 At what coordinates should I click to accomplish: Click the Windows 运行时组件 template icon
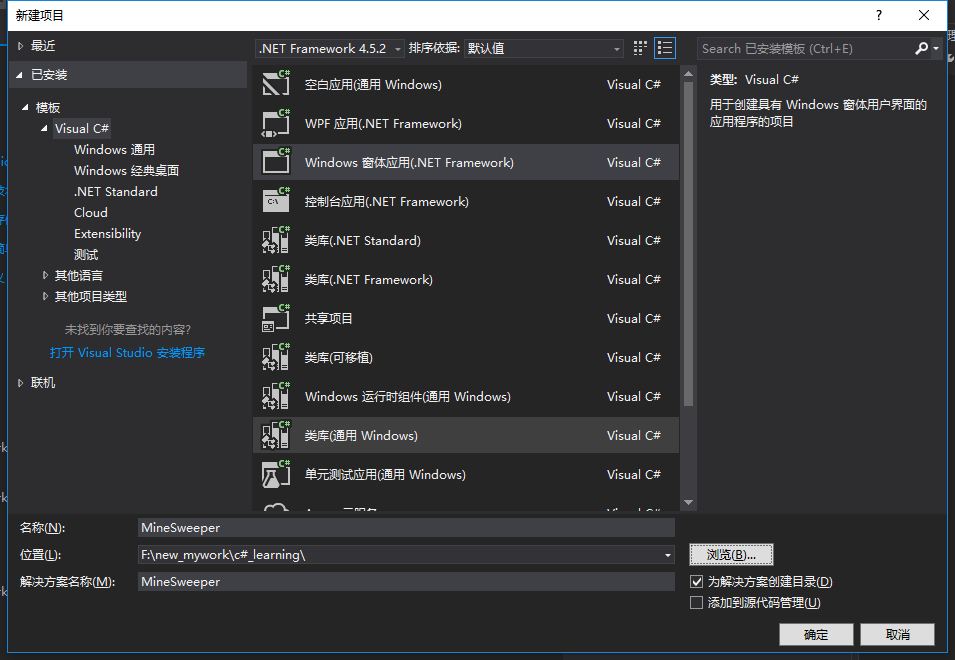[x=276, y=396]
